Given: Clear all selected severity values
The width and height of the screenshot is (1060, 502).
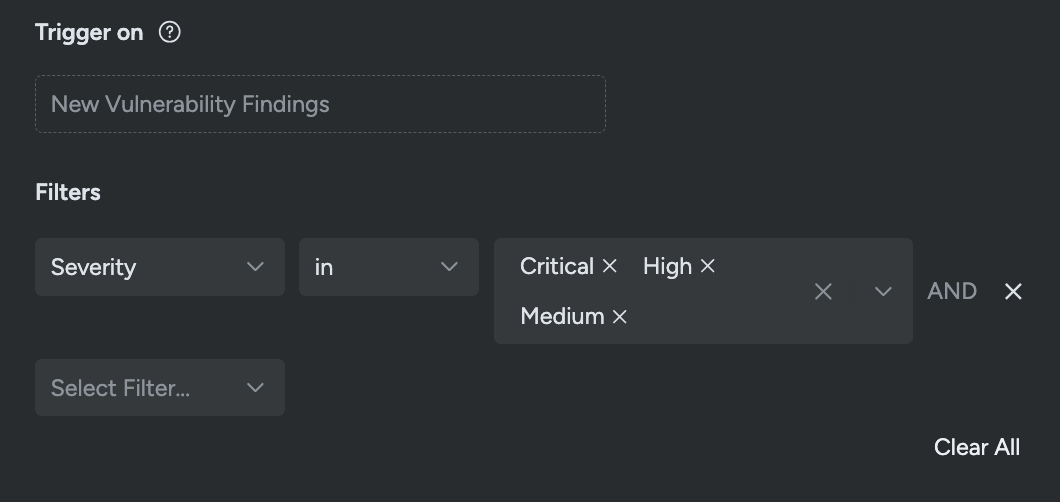Looking at the screenshot, I should [x=823, y=291].
